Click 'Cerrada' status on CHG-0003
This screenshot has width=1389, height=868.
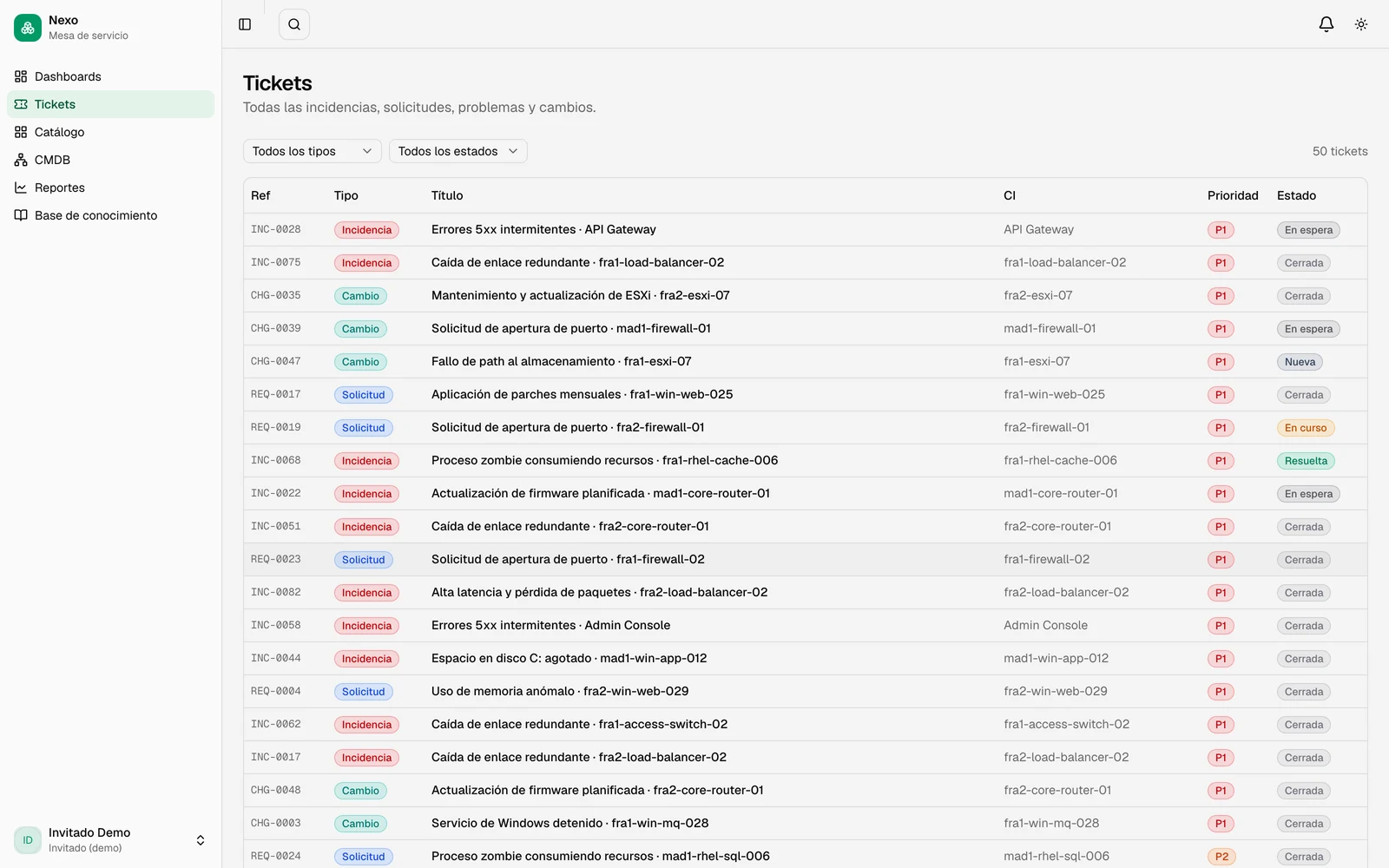click(1304, 824)
